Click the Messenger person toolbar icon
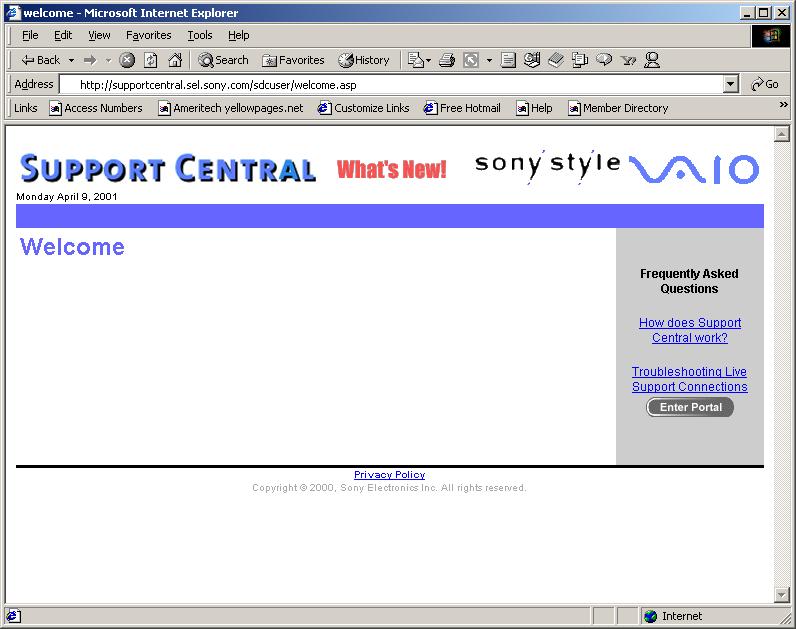Image resolution: width=796 pixels, height=629 pixels. click(652, 60)
